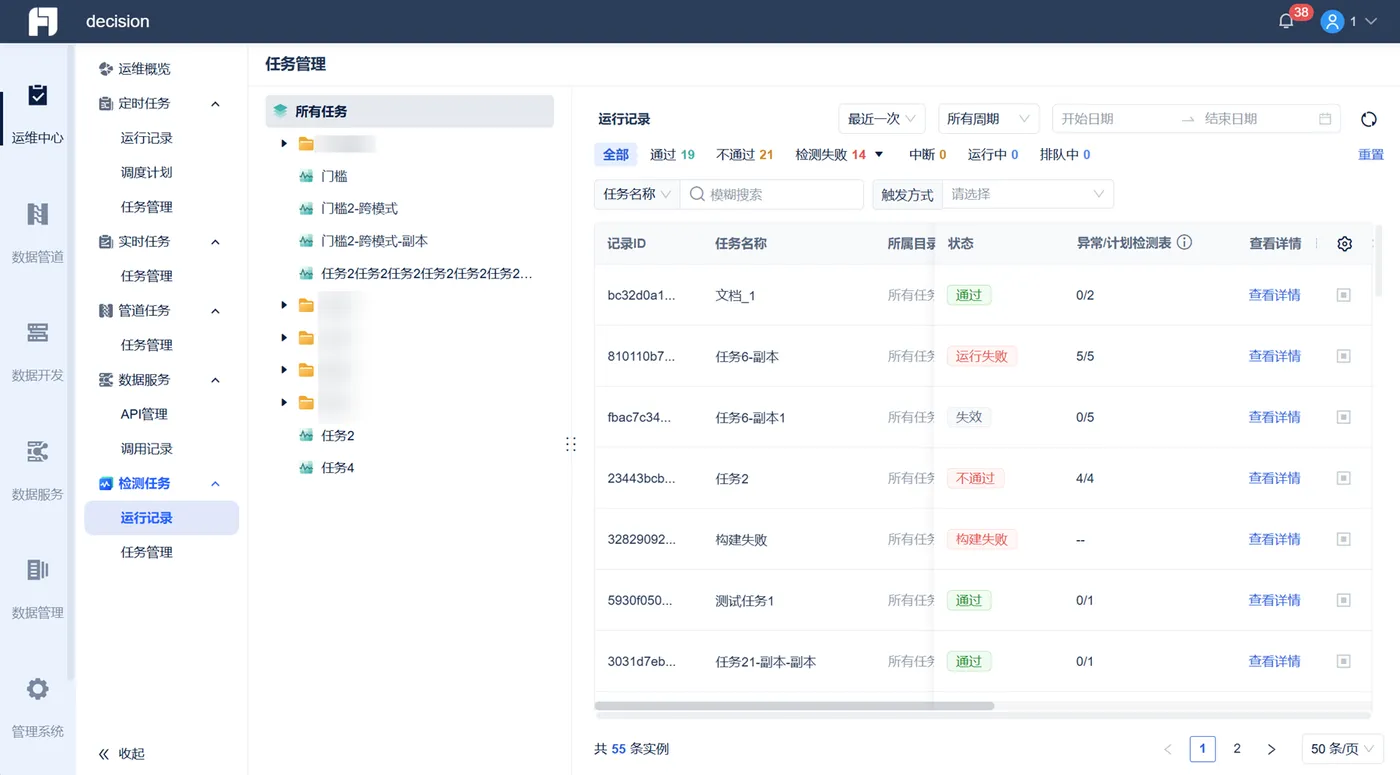Click the row action icon for 任务6-副本1
The height and width of the screenshot is (775, 1400).
(1344, 417)
